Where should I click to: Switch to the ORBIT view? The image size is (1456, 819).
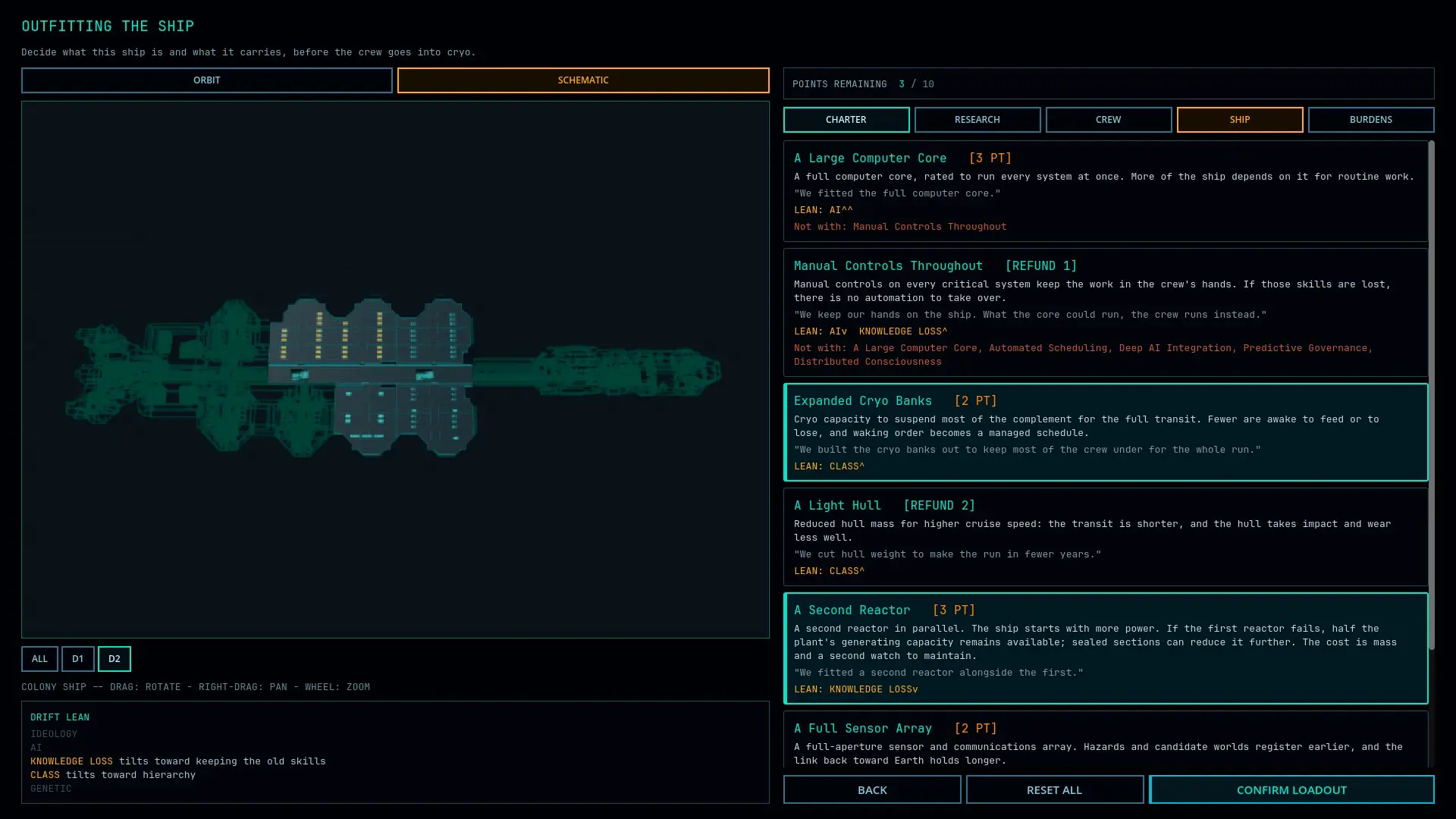tap(206, 80)
